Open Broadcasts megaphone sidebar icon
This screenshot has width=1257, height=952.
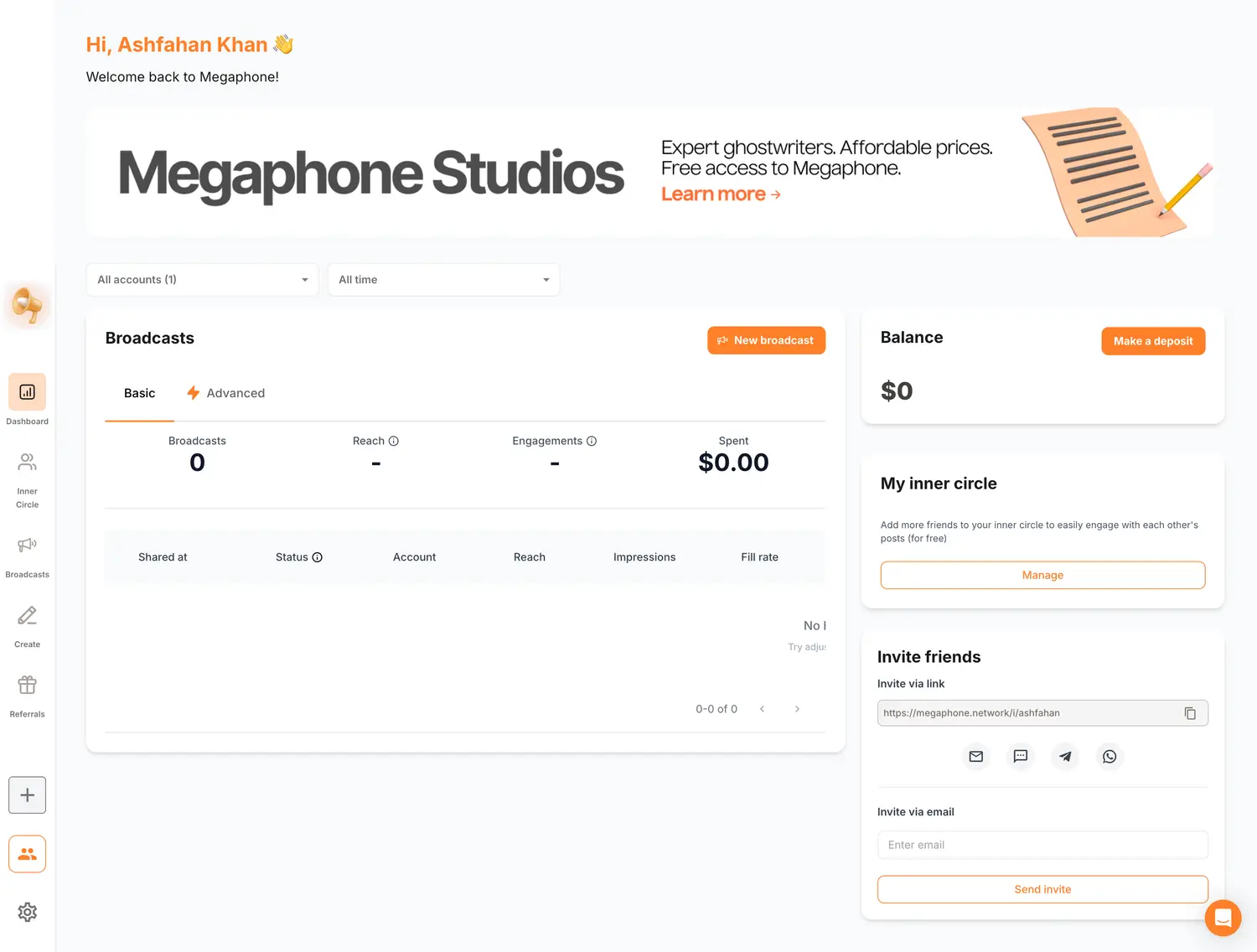click(x=27, y=546)
